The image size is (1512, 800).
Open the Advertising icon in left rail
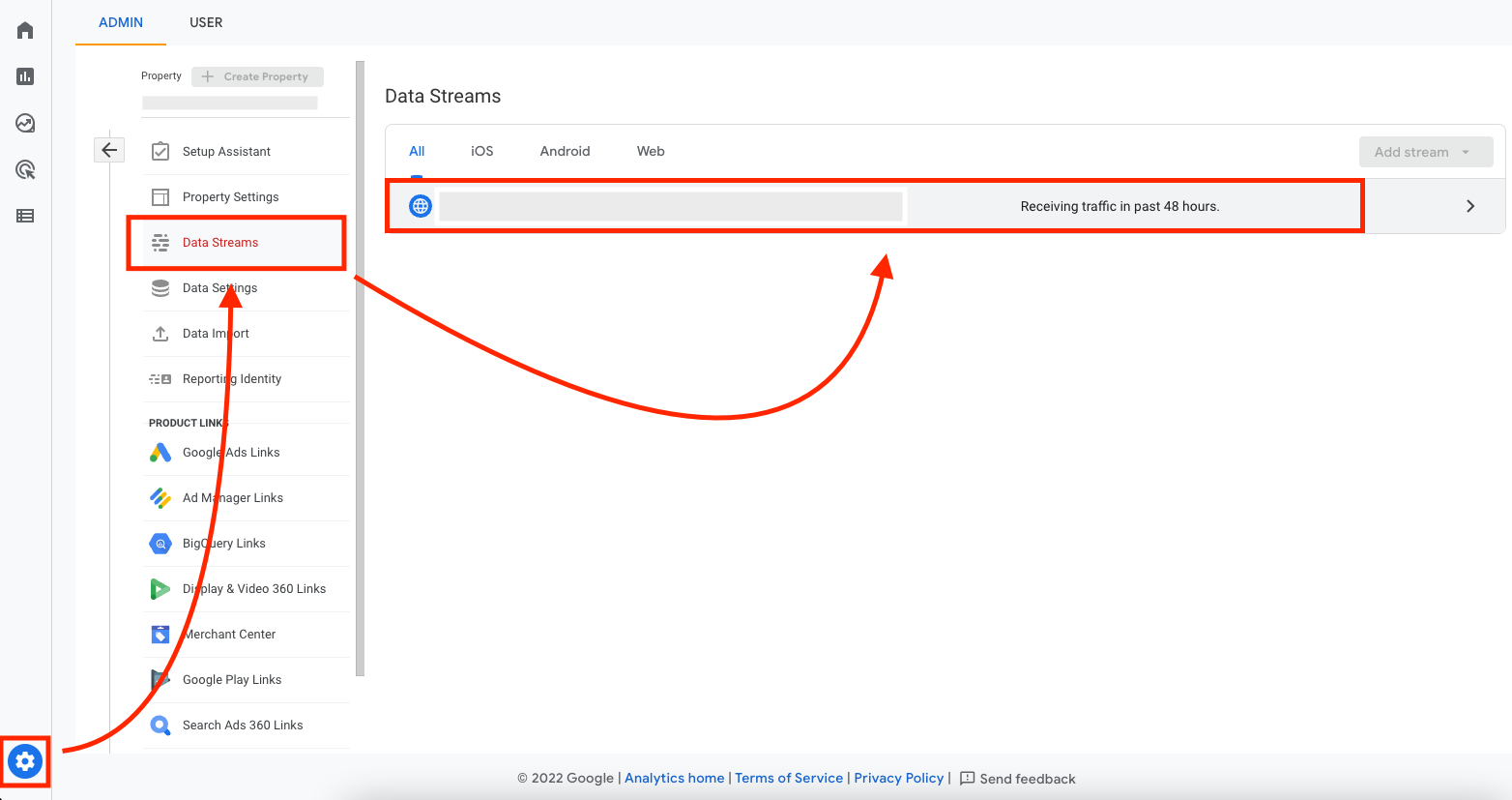[x=25, y=170]
